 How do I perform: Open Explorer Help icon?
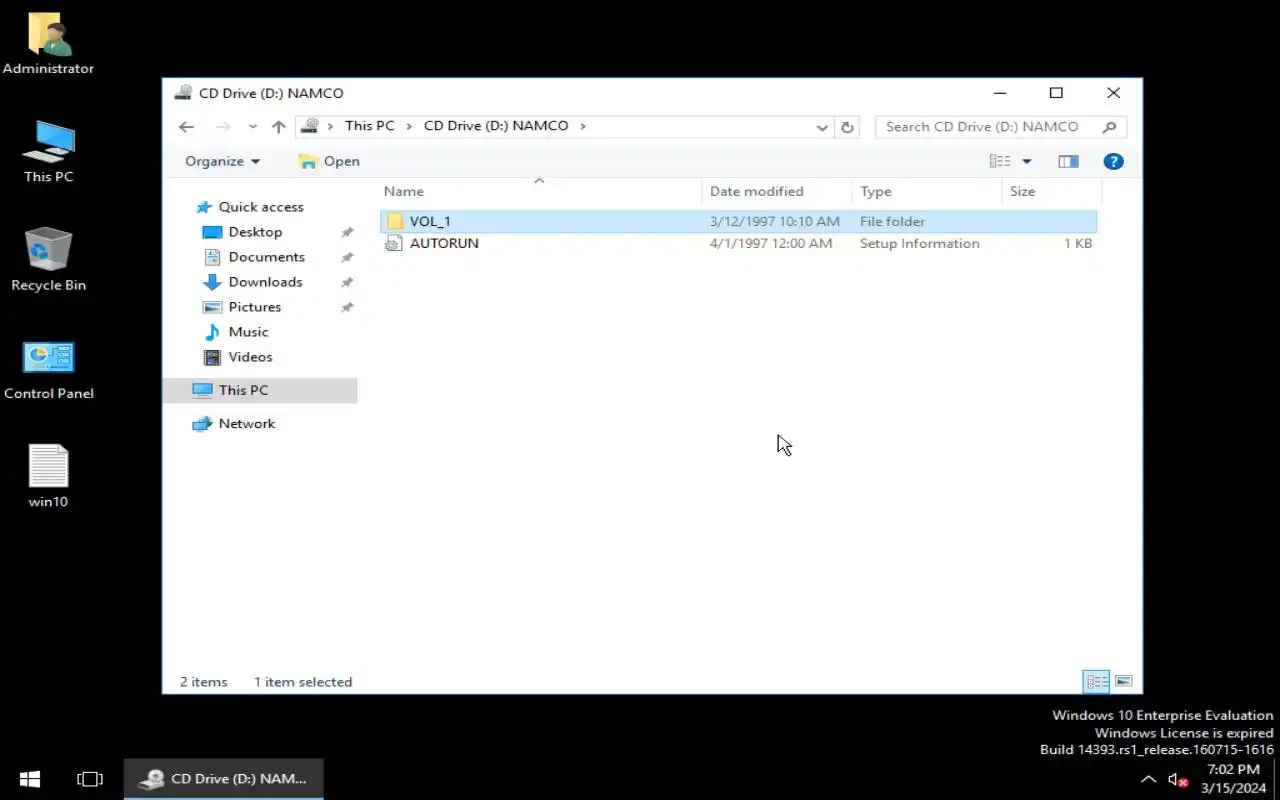(1113, 161)
